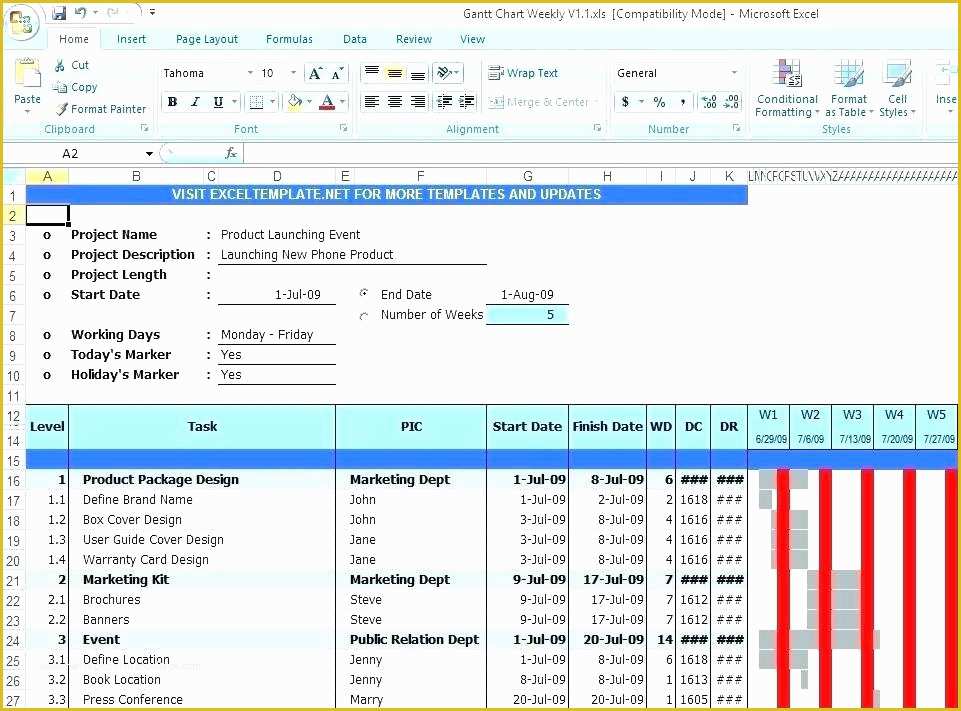
Task: Activate the Format Painter
Action: tap(101, 109)
